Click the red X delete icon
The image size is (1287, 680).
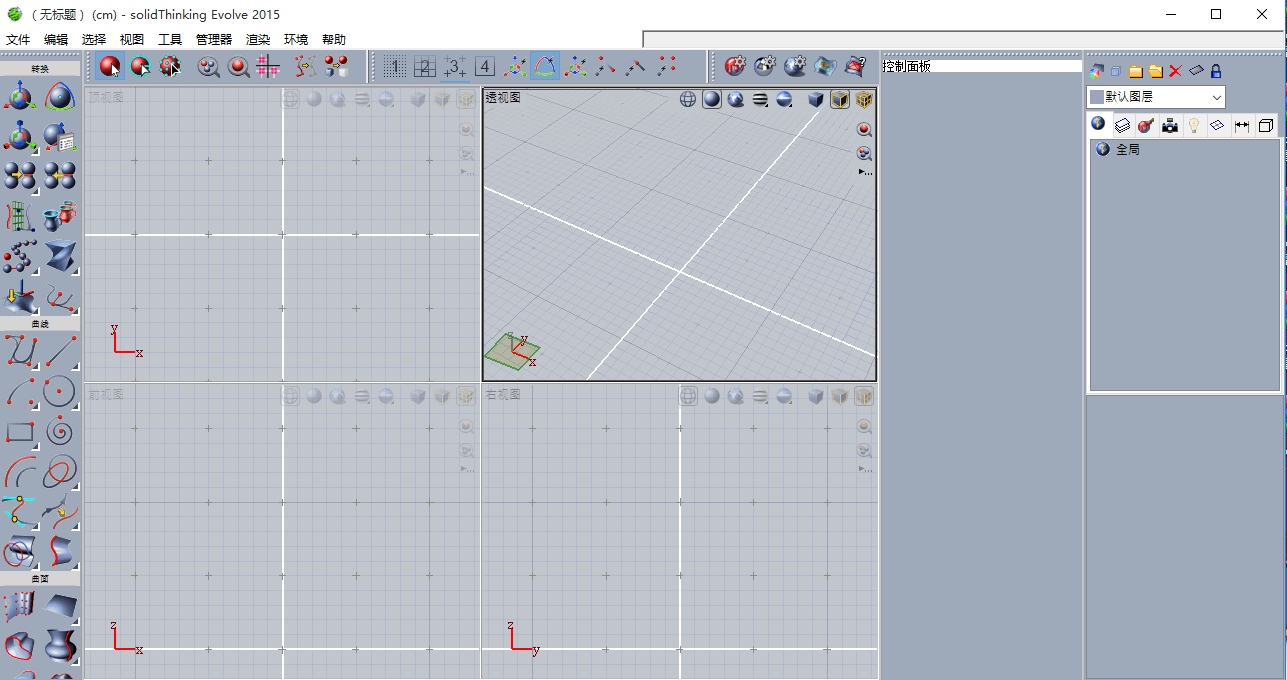[1175, 71]
